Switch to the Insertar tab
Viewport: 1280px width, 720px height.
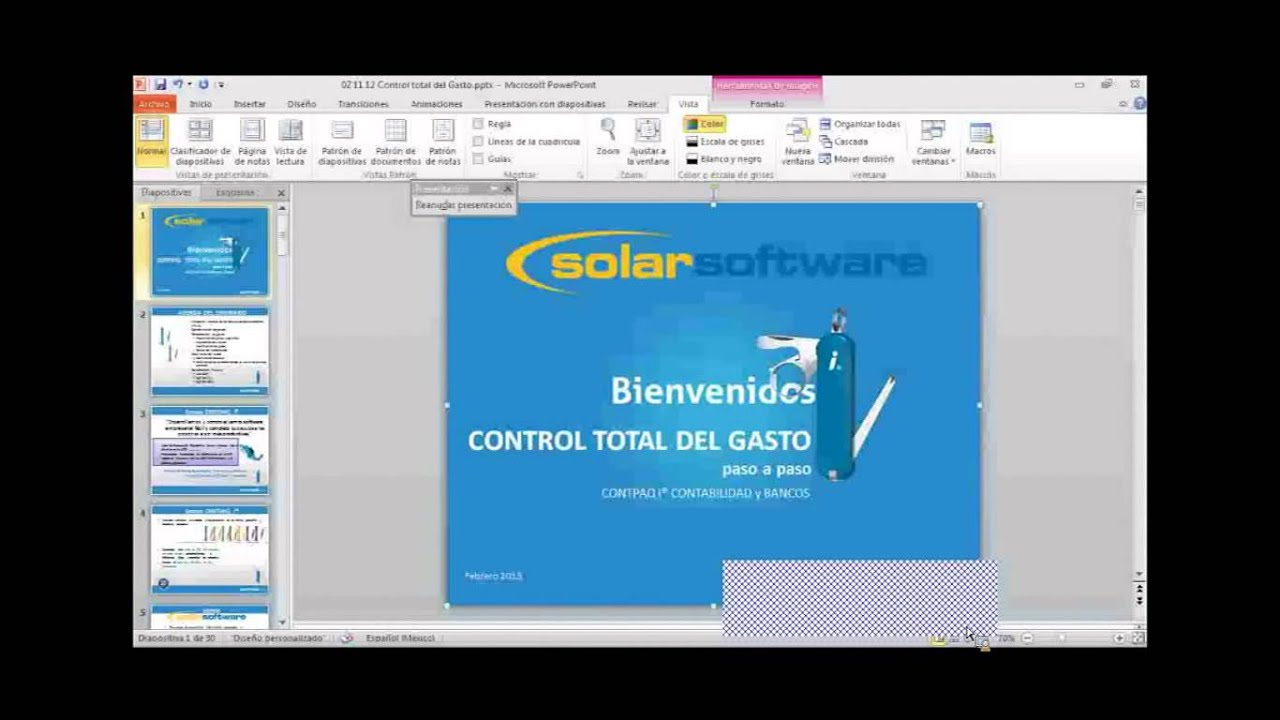[249, 104]
